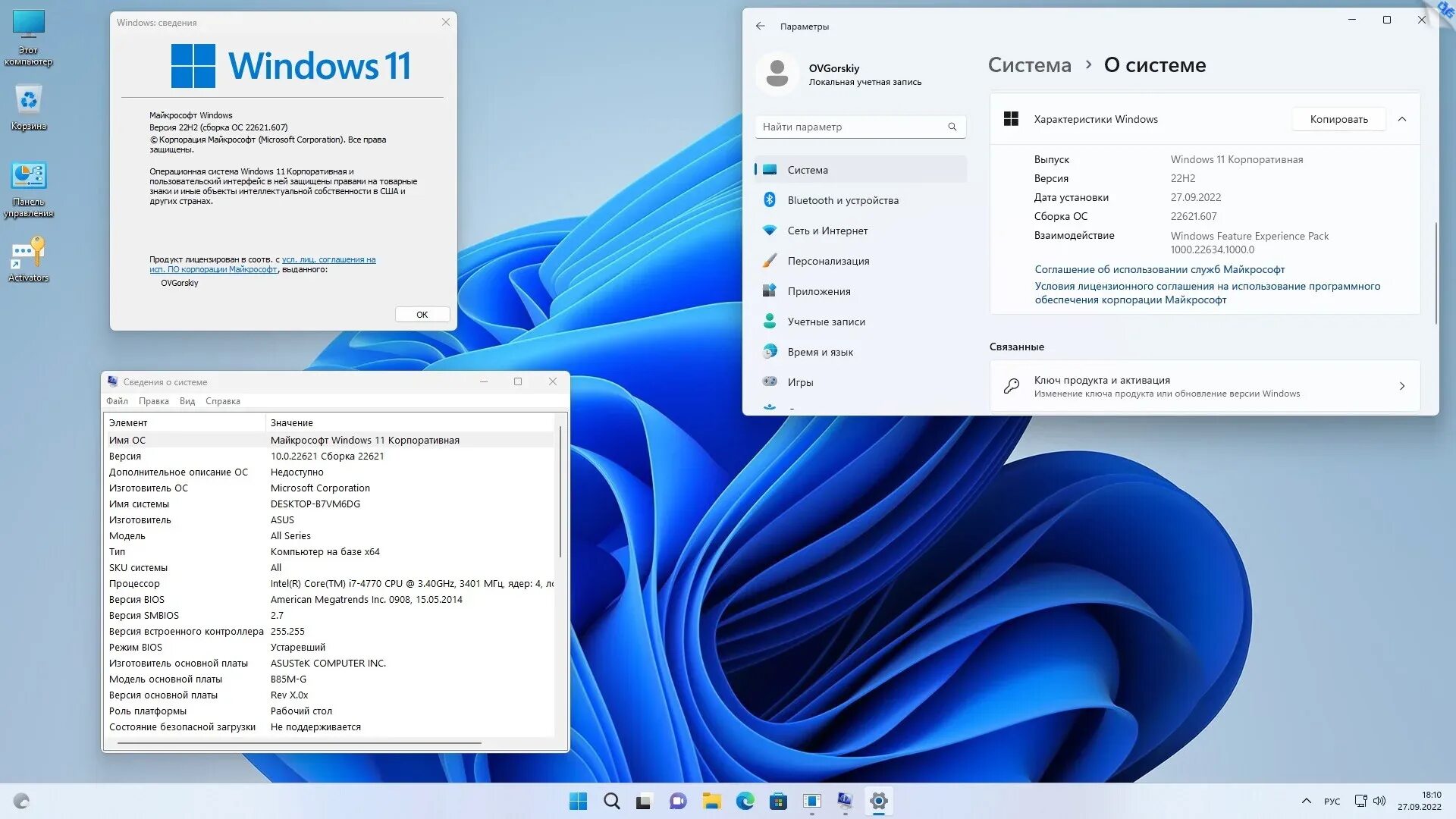Click the Персонализация brush icon
This screenshot has width=1456, height=819.
point(769,260)
